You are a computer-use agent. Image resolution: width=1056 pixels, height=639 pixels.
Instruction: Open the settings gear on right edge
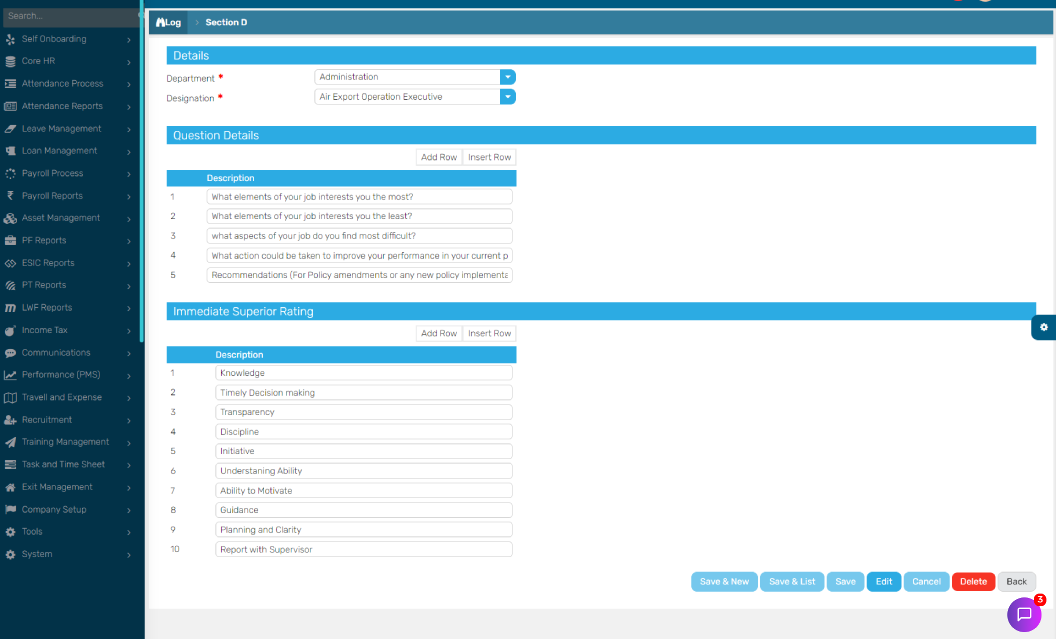1043,327
